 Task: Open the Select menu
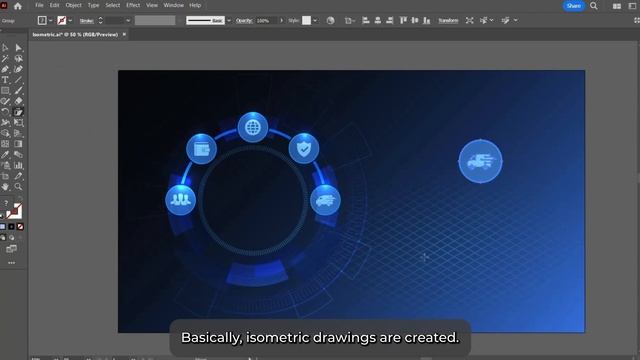(x=113, y=5)
